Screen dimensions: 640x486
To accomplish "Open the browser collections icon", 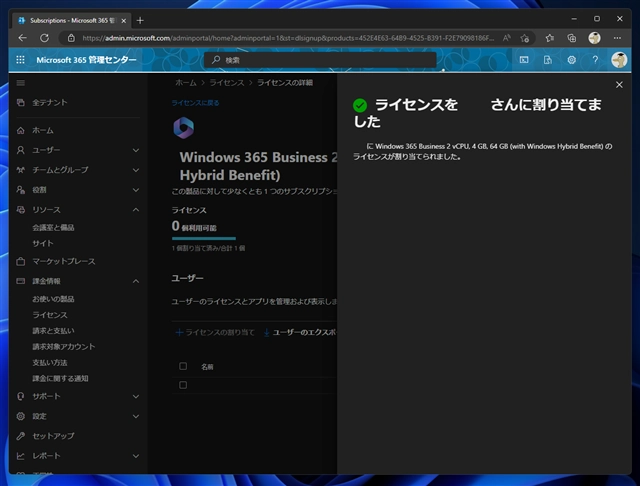I will [x=572, y=38].
